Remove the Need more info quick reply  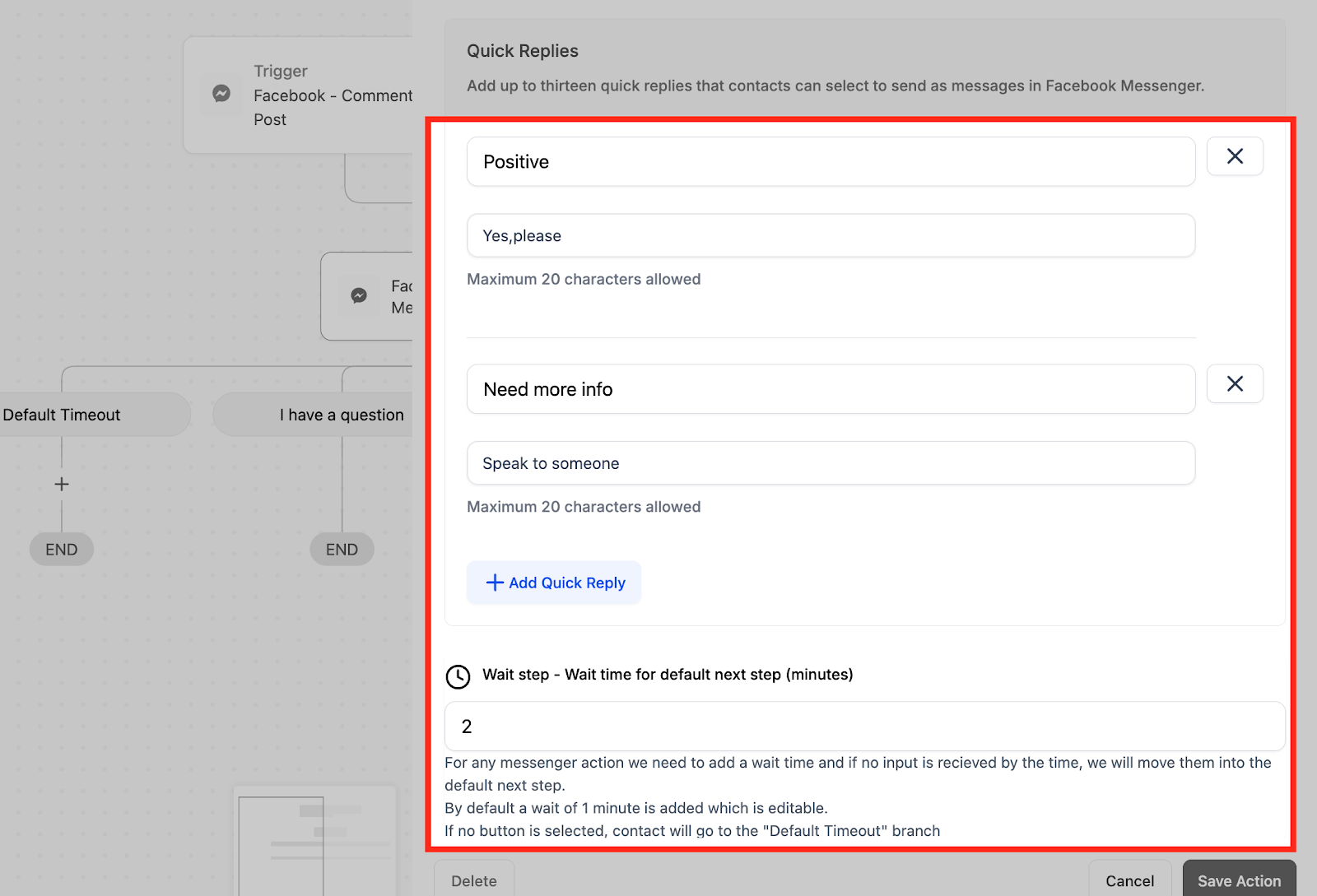pyautogui.click(x=1235, y=383)
